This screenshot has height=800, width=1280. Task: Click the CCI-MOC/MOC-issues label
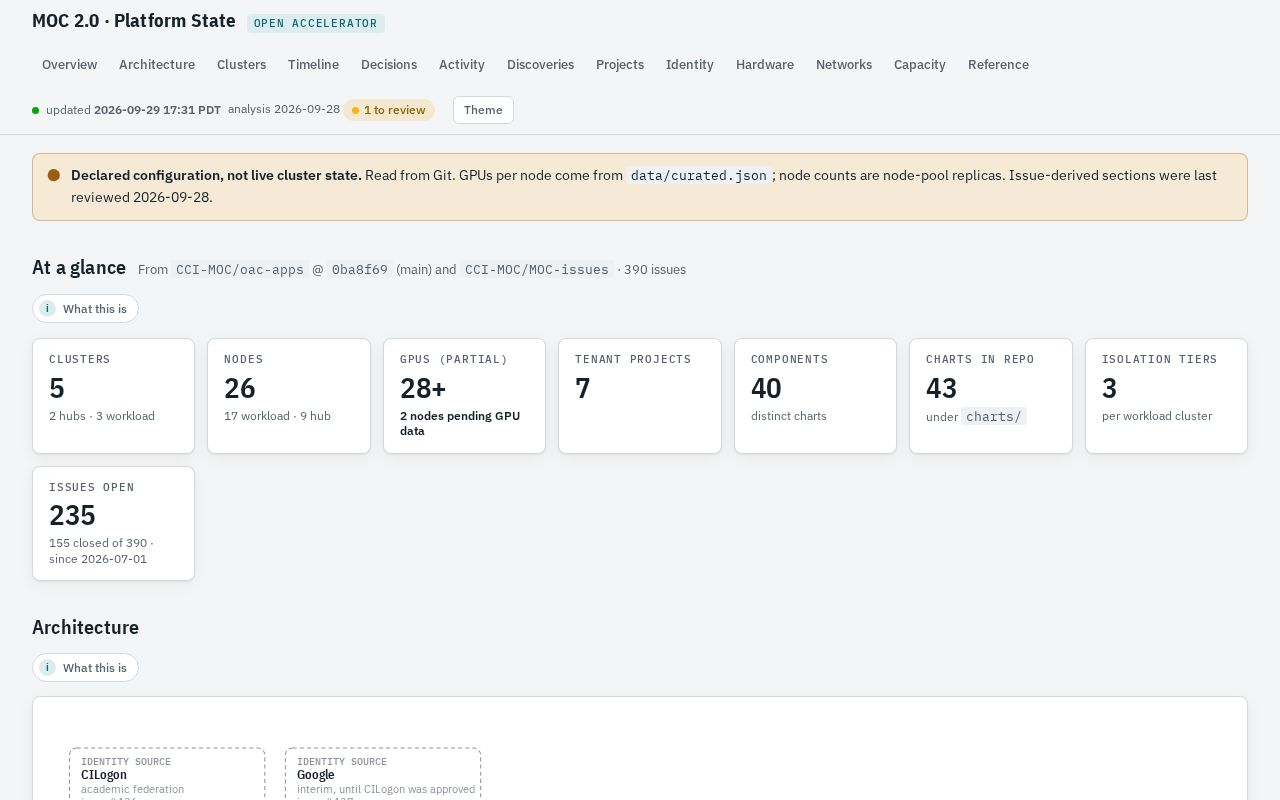point(537,269)
